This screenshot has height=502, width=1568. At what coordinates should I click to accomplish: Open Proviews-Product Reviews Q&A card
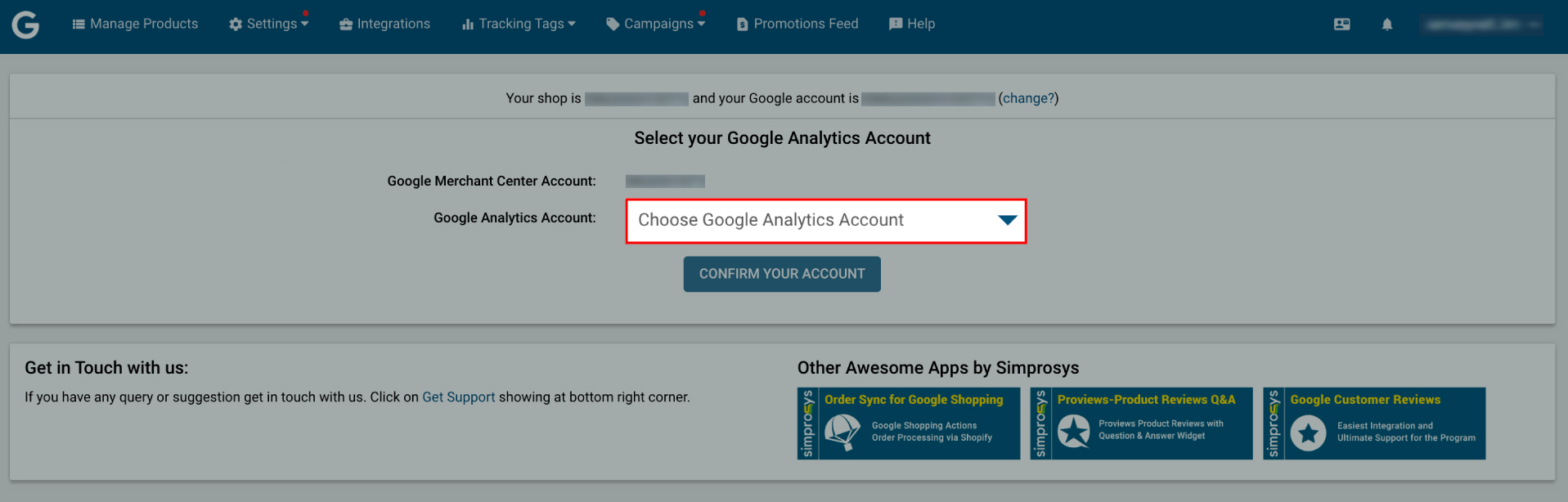tap(1141, 424)
